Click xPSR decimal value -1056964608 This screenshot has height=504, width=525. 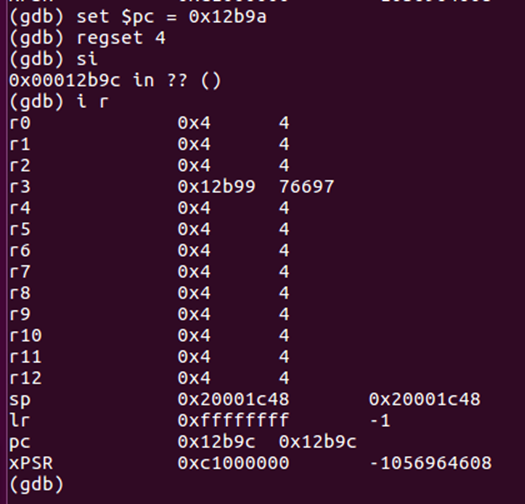click(x=430, y=463)
